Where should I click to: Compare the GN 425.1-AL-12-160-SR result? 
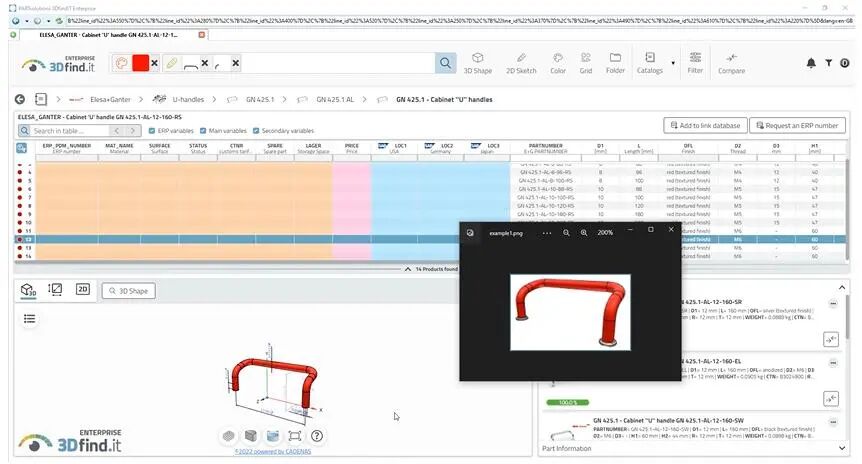pyautogui.click(x=831, y=339)
